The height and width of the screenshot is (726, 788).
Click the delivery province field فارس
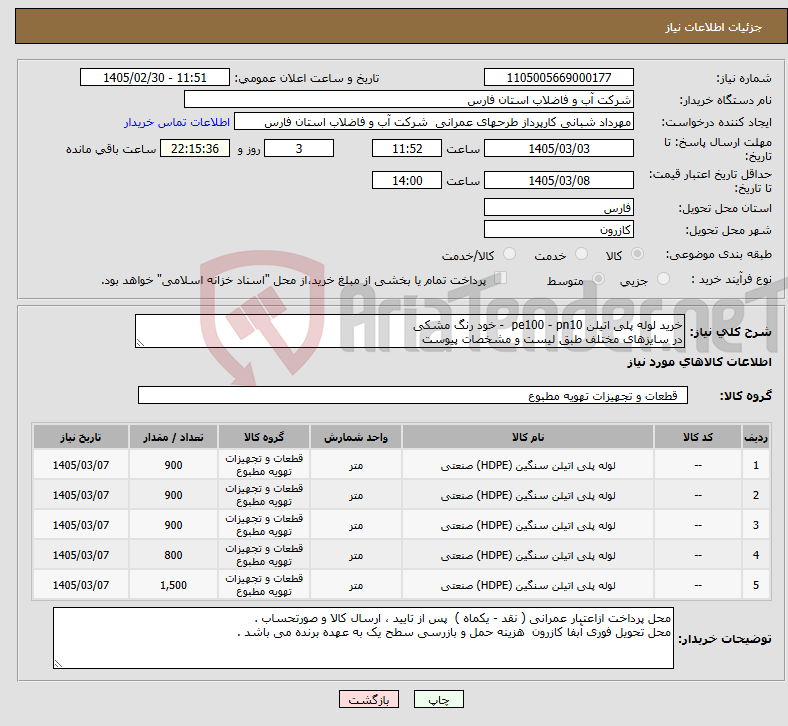[558, 207]
